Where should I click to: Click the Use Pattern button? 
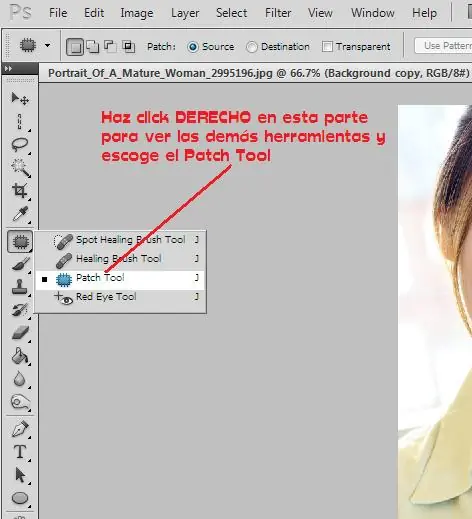point(443,46)
